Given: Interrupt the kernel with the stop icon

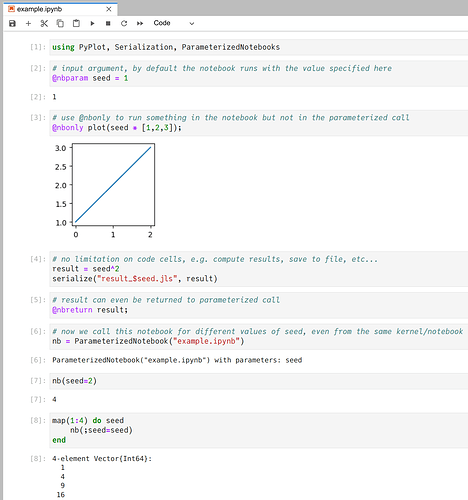Looking at the screenshot, I should [x=108, y=23].
